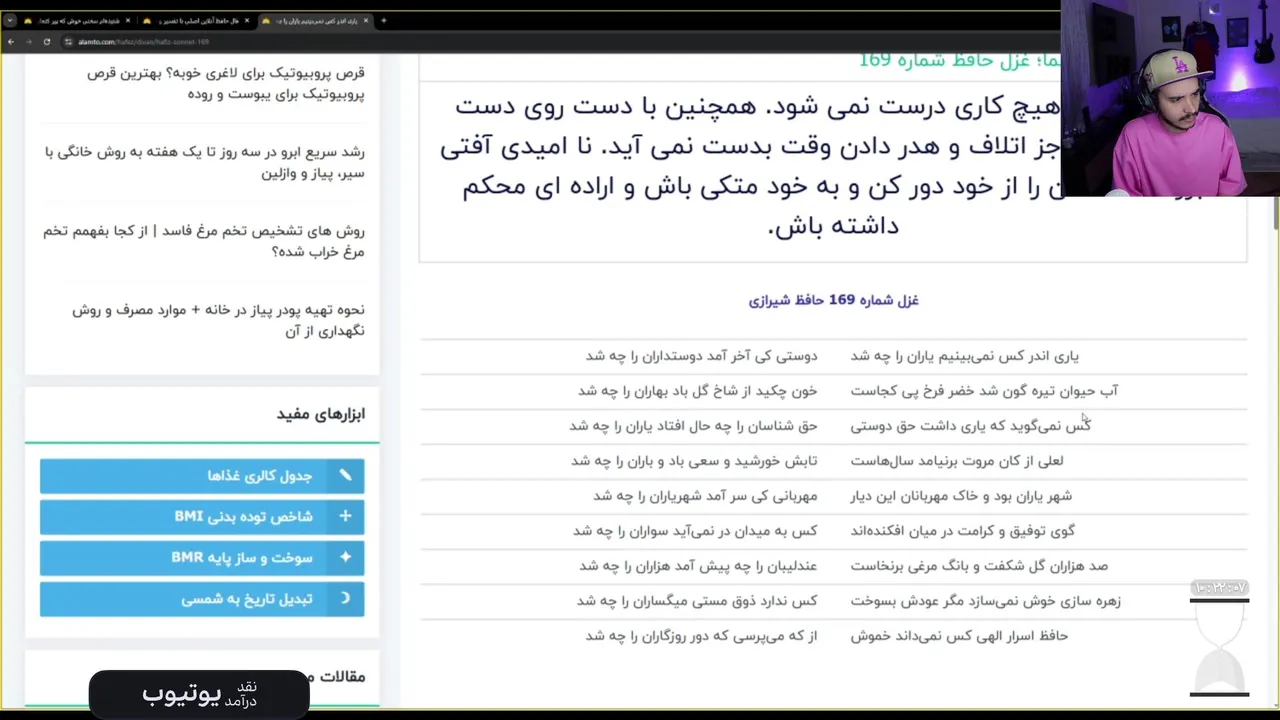Click verse 'گوی توفیق و کرامت در میان افکنده‌اند'

[x=962, y=531]
